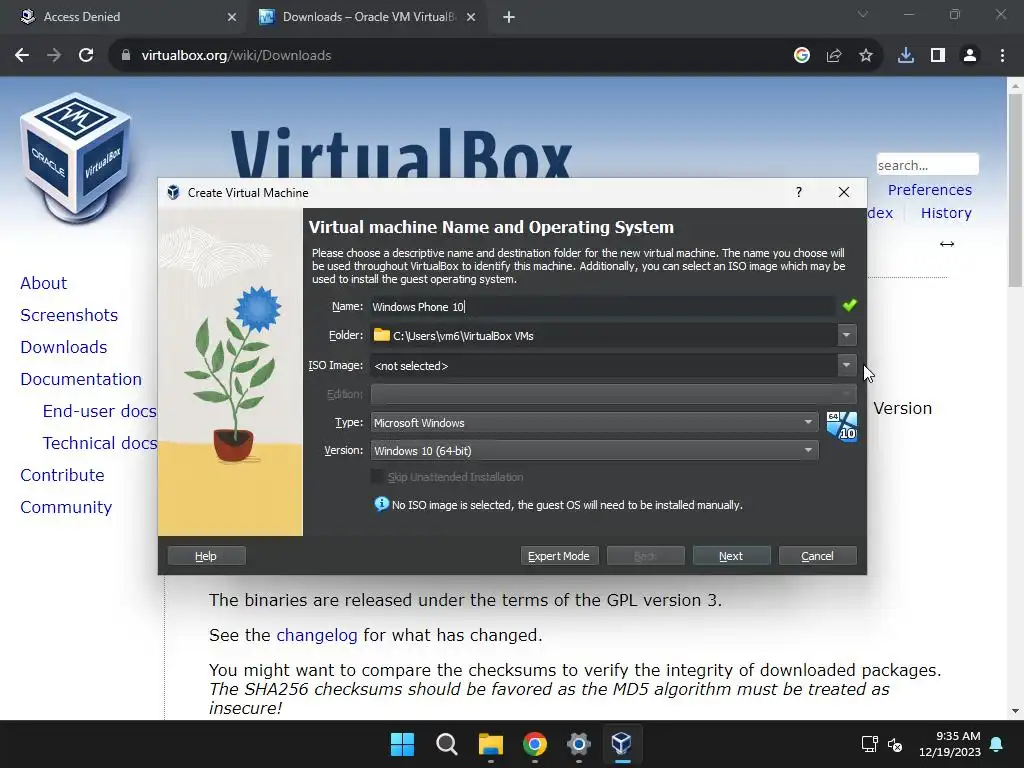This screenshot has height=768, width=1024.
Task: Open the About link in the site sidebar
Action: point(44,283)
